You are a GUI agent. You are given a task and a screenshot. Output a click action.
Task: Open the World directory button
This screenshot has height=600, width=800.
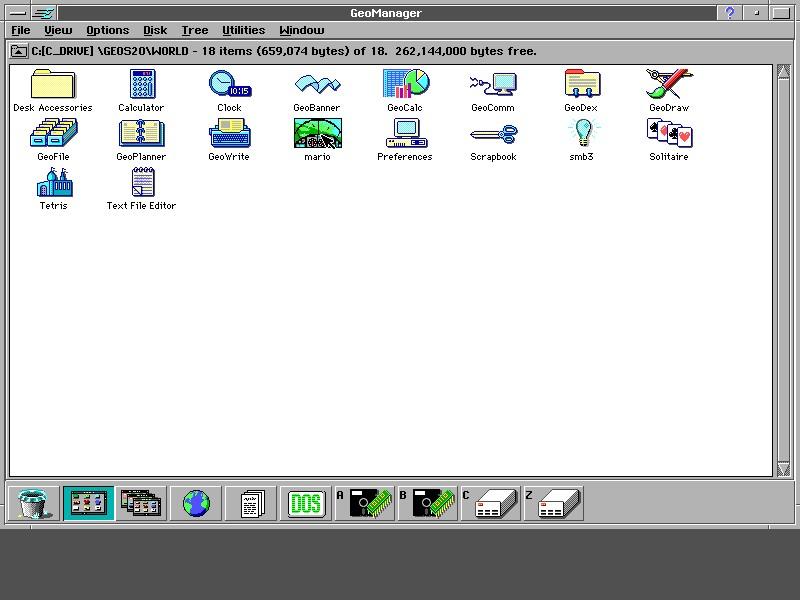[89, 504]
